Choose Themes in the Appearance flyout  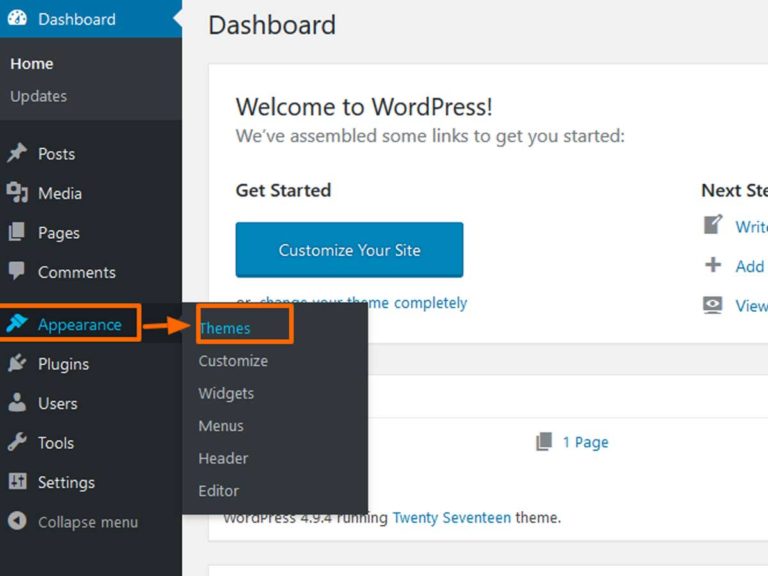225,328
